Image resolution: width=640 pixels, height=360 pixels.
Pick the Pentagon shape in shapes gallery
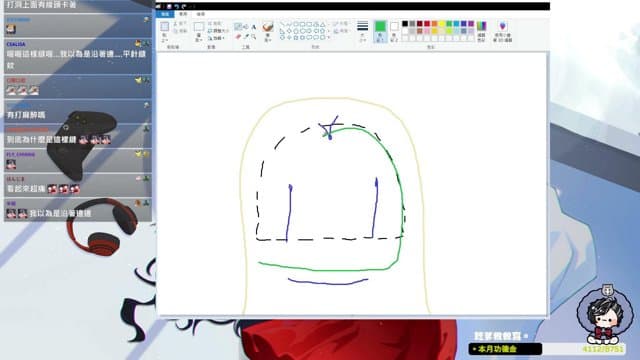(296, 31)
